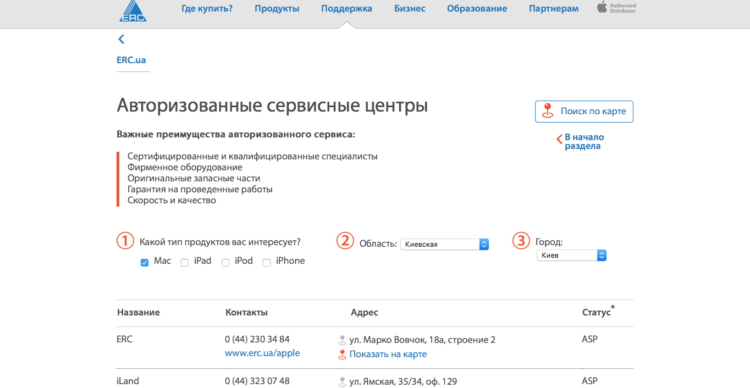Viewport: 750px width, 388px height.
Task: Click red pin icon beside Показать на карте
Action: pyautogui.click(x=342, y=355)
